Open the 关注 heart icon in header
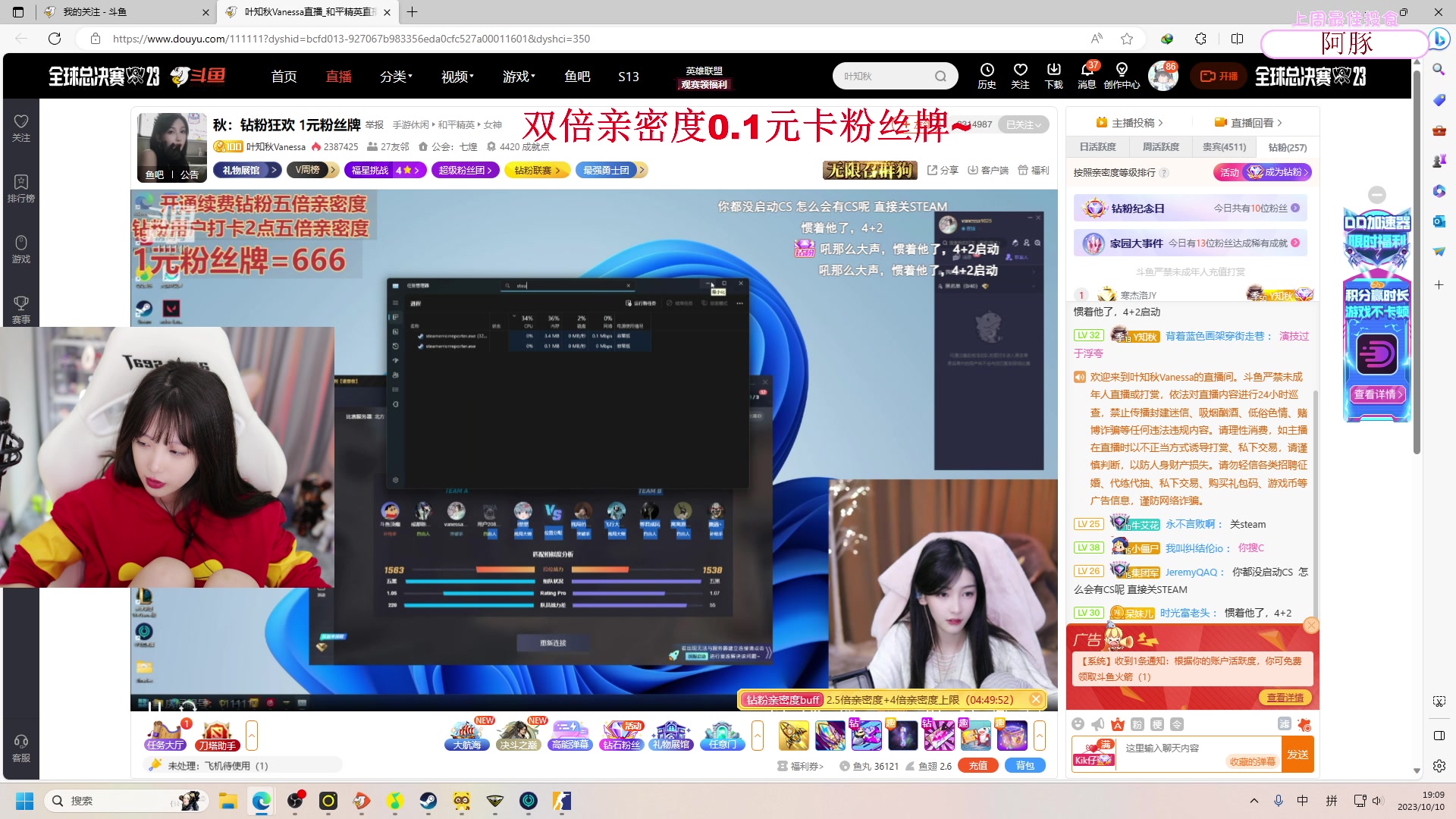The width and height of the screenshot is (1456, 819). 1020,76
